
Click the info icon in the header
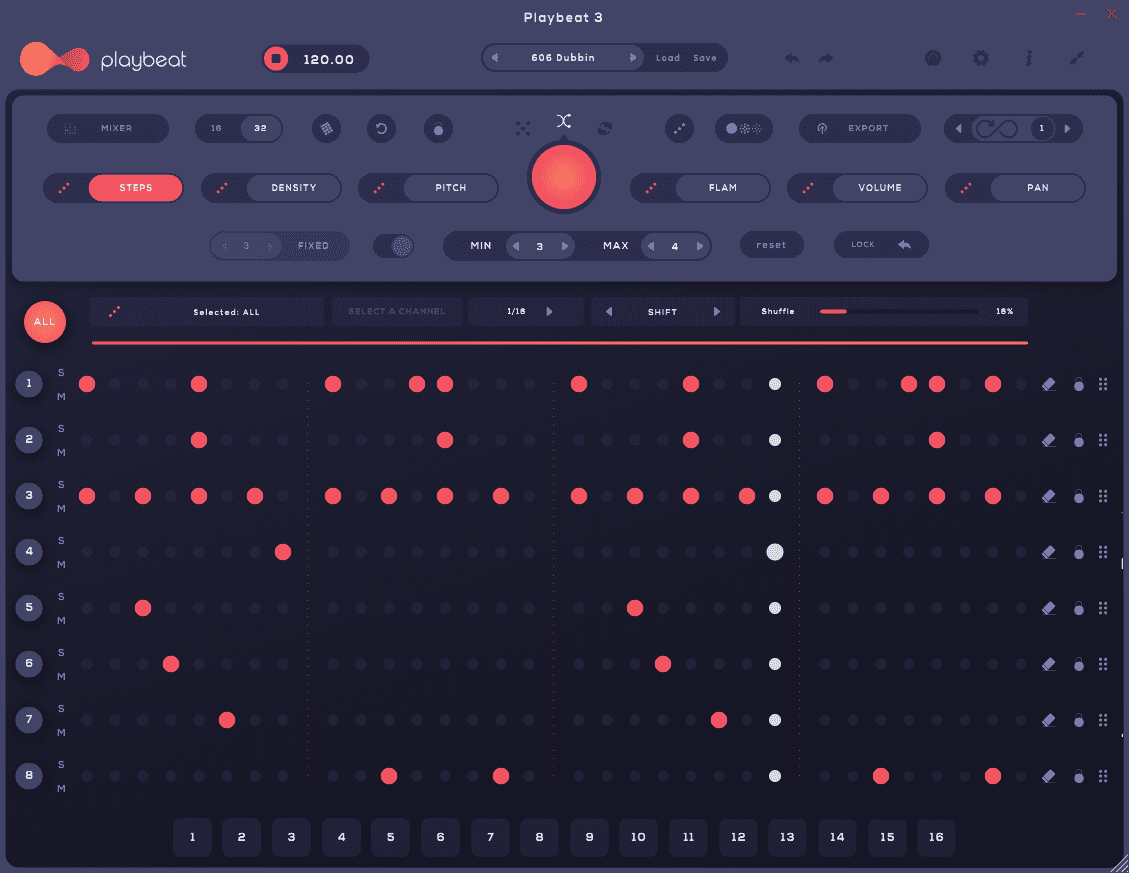click(x=1029, y=59)
